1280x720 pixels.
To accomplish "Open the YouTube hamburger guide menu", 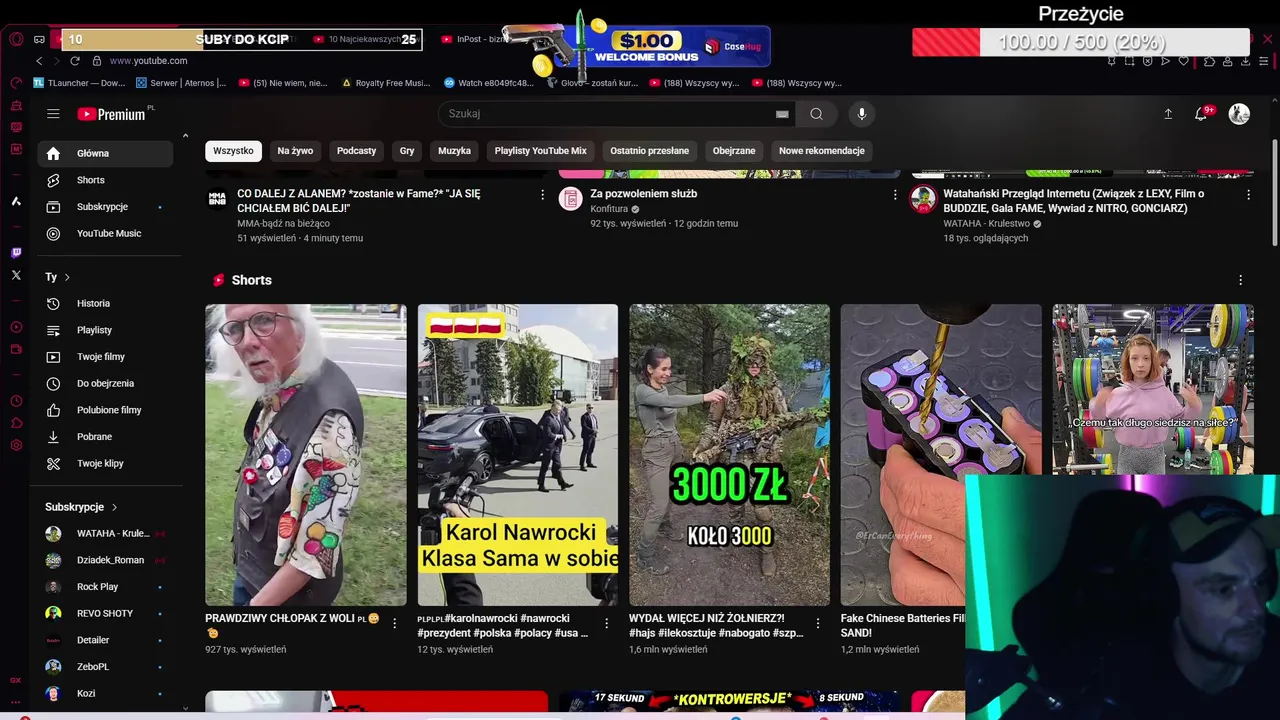I will tap(53, 114).
